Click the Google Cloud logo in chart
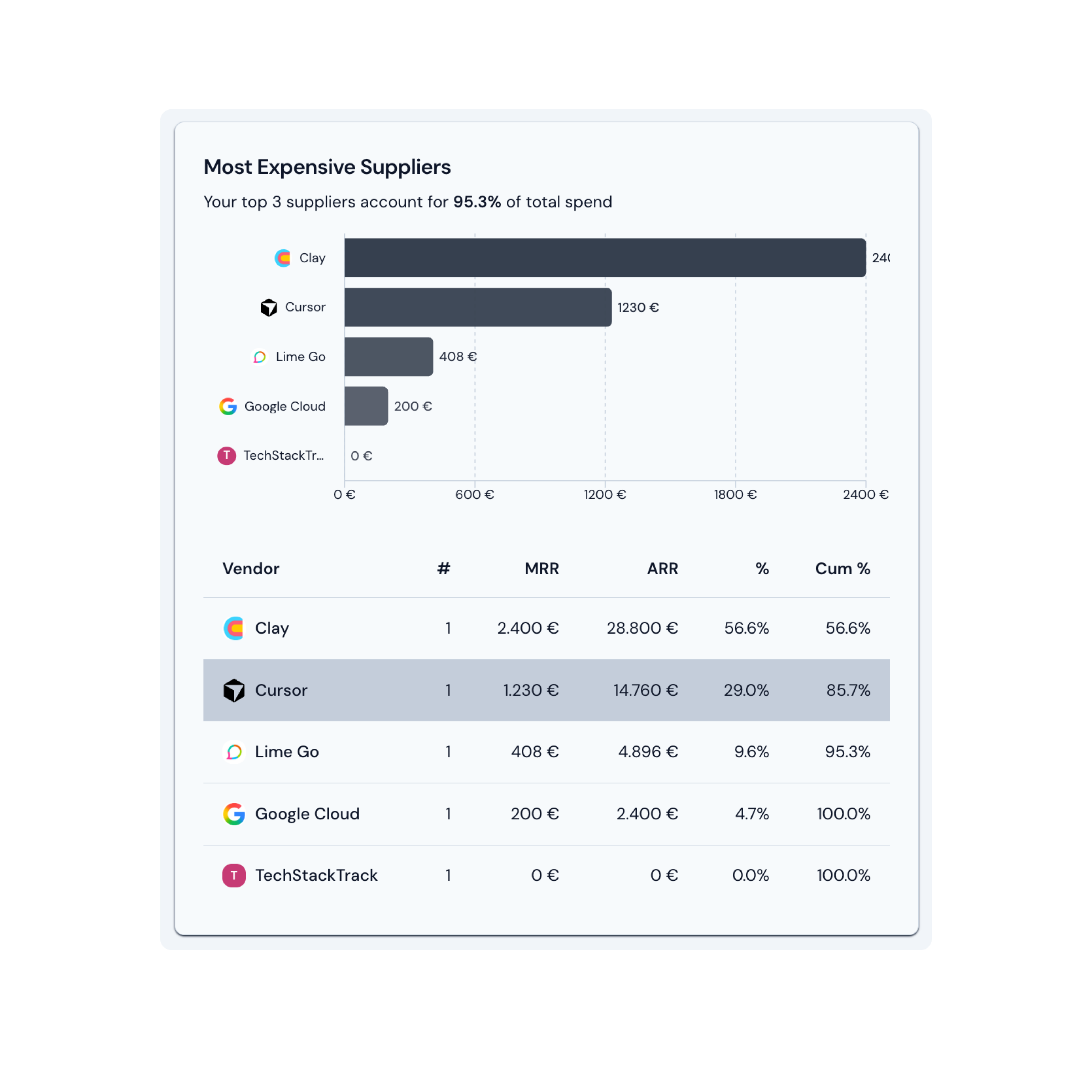The height and width of the screenshot is (1092, 1092). (x=228, y=406)
